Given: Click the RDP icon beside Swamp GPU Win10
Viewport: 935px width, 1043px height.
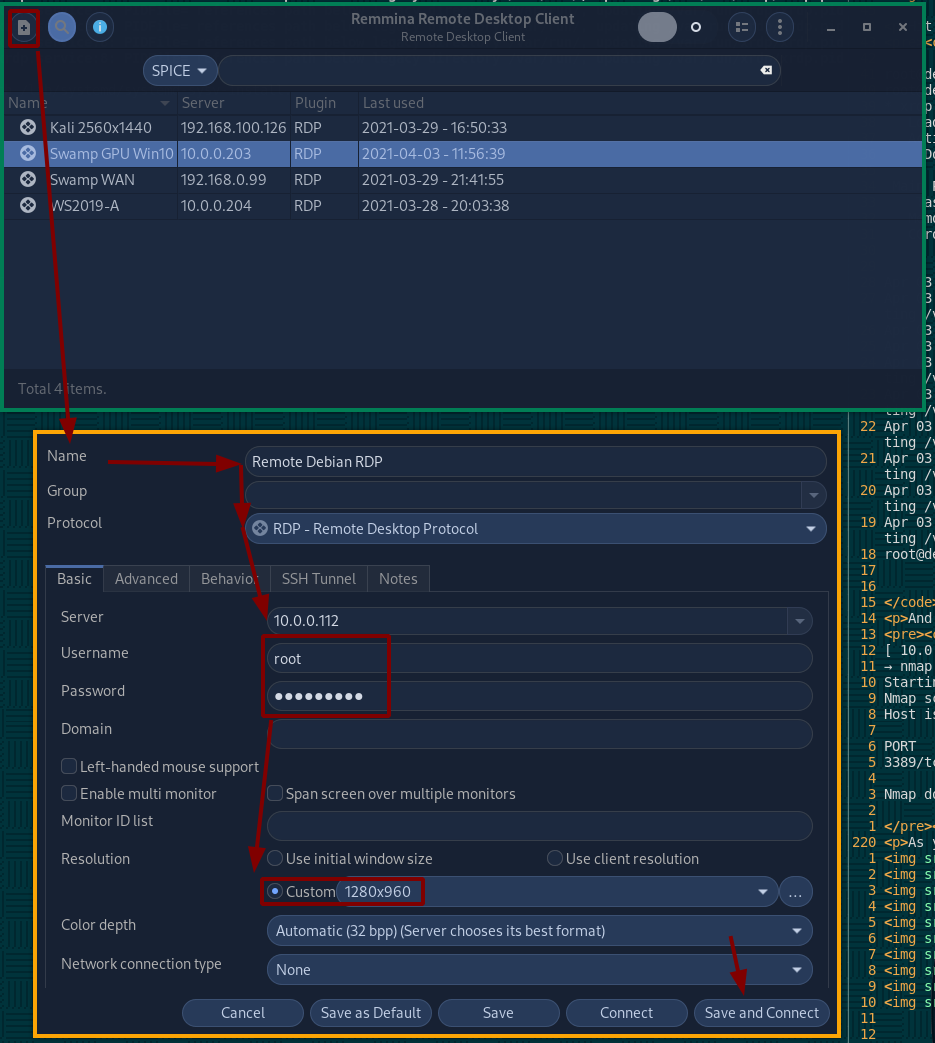Looking at the screenshot, I should pos(28,153).
